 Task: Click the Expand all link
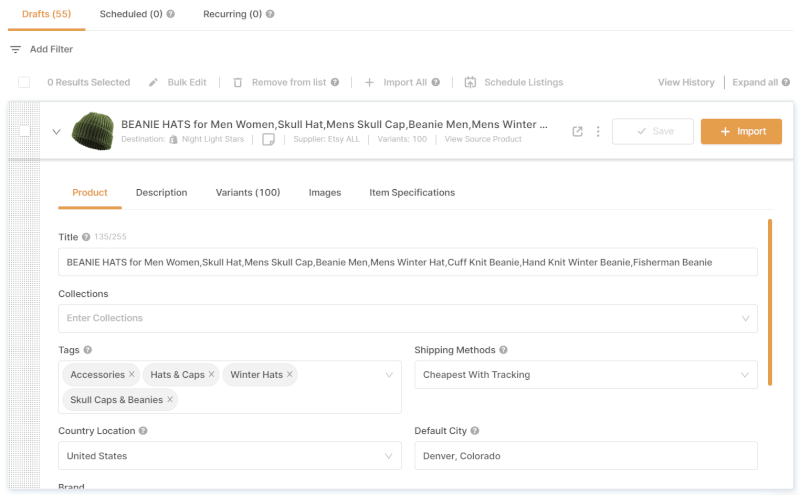[755, 82]
